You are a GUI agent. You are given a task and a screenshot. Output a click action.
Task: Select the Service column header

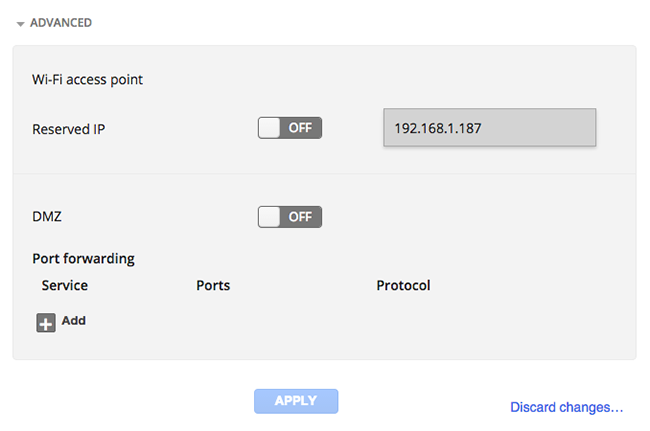point(65,285)
